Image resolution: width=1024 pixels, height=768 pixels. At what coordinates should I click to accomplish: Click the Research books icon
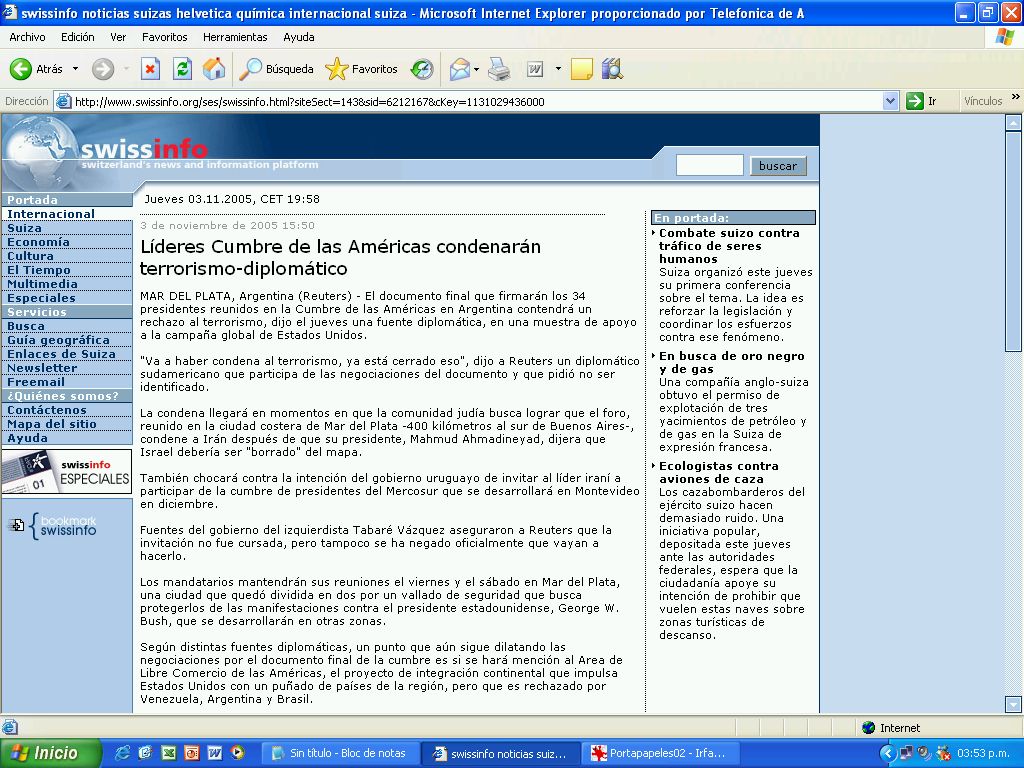point(612,69)
